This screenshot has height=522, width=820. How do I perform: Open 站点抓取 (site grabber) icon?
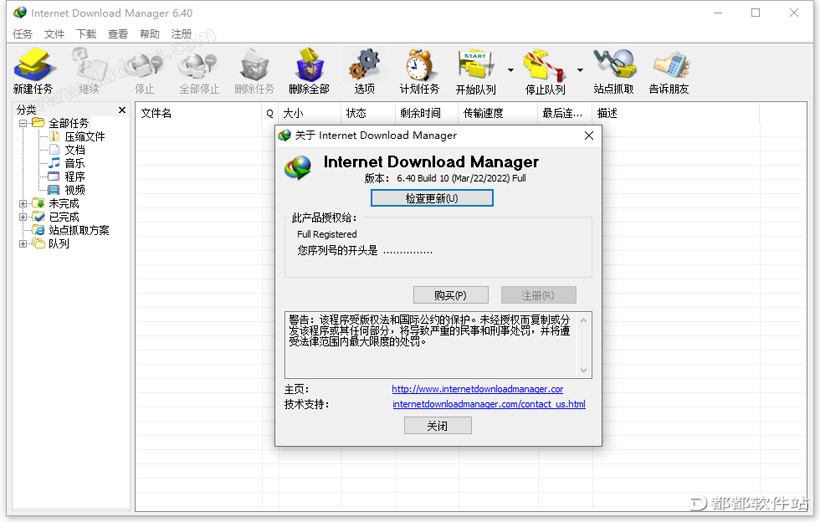614,71
